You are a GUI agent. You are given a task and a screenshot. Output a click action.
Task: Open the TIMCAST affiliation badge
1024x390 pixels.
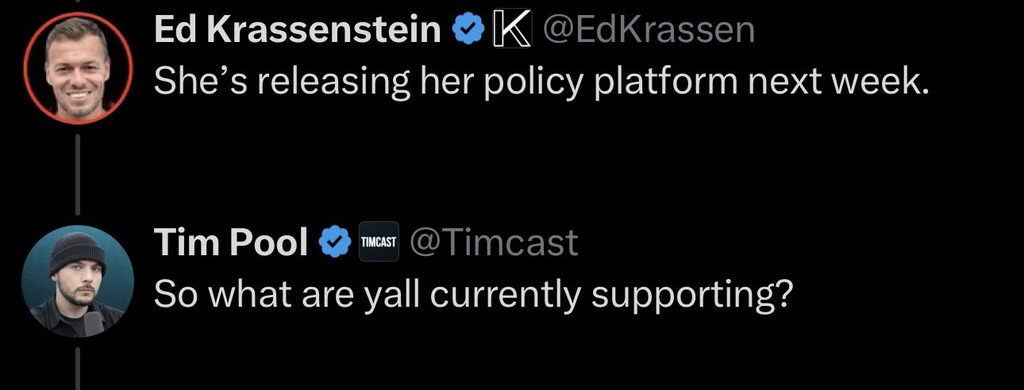tap(379, 242)
